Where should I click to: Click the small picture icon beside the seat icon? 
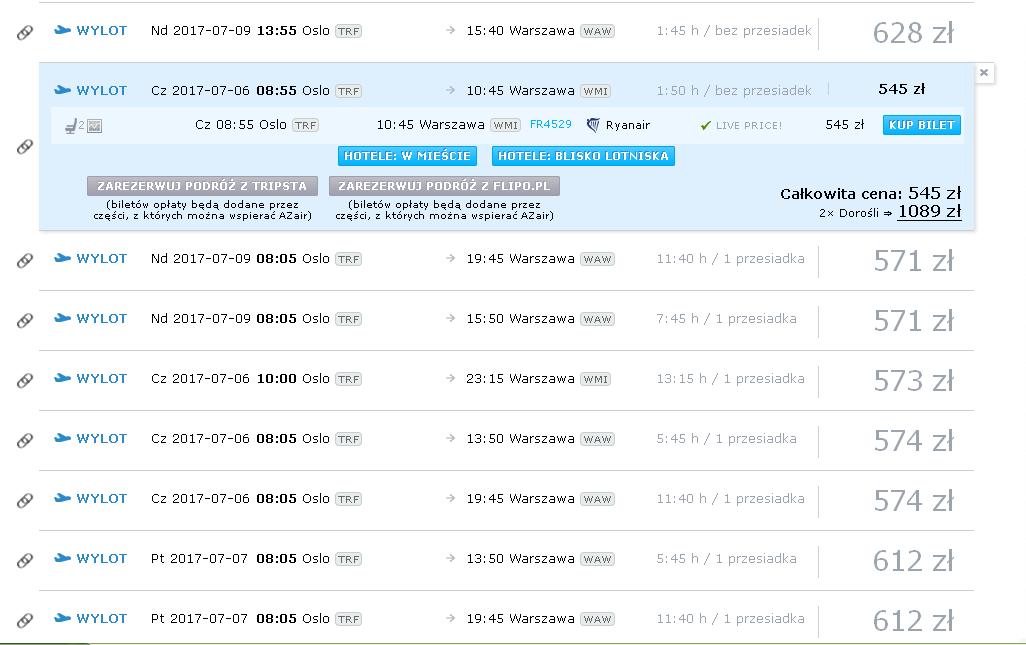94,126
